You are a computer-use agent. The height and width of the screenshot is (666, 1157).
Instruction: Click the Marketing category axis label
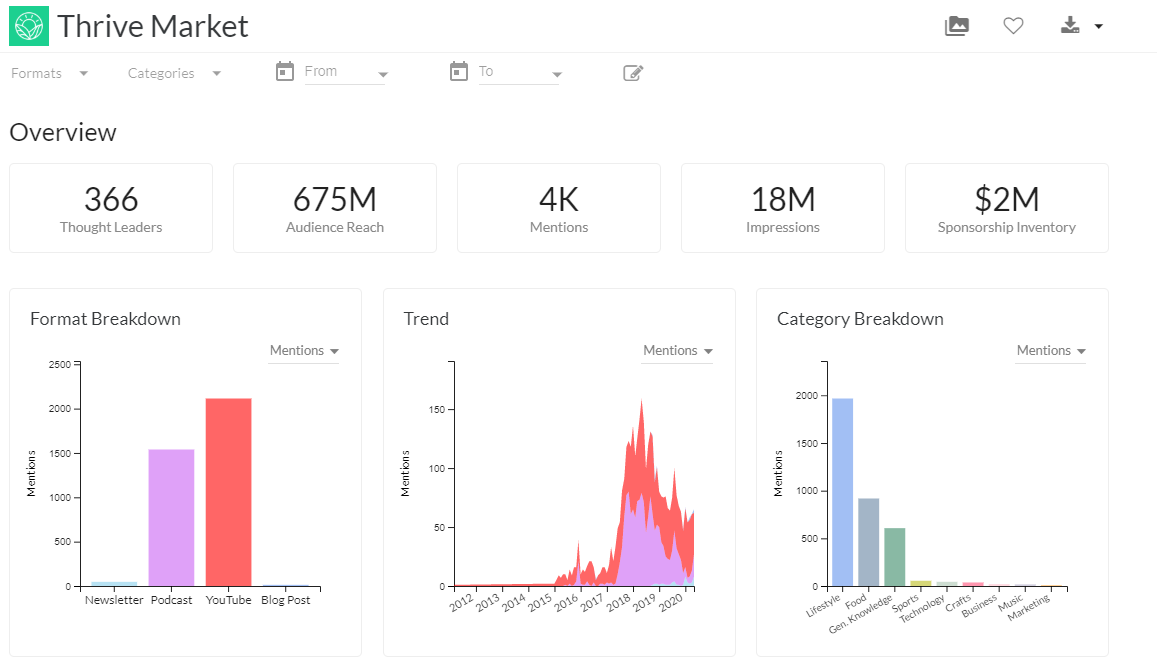tap(1029, 607)
